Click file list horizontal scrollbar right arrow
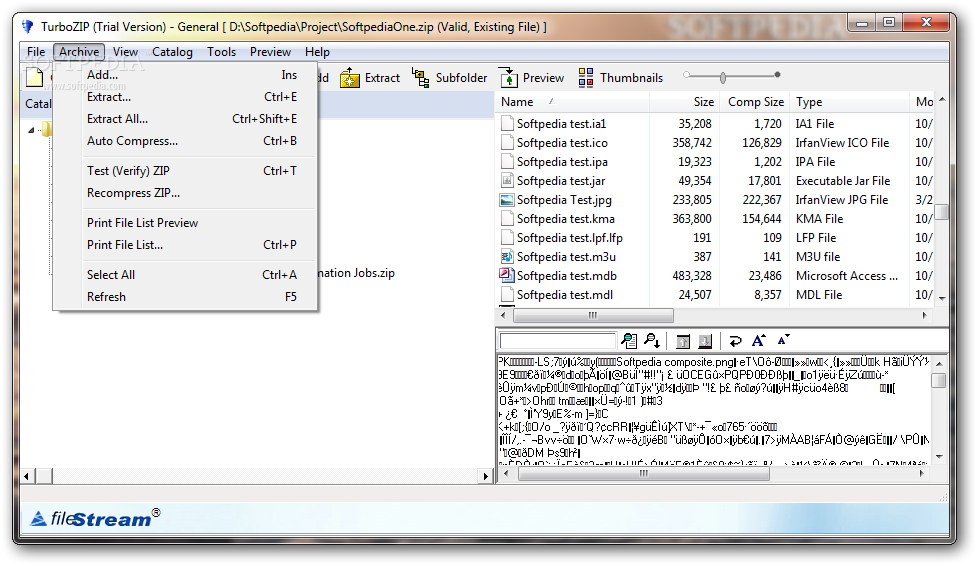977x565 pixels. [x=925, y=315]
